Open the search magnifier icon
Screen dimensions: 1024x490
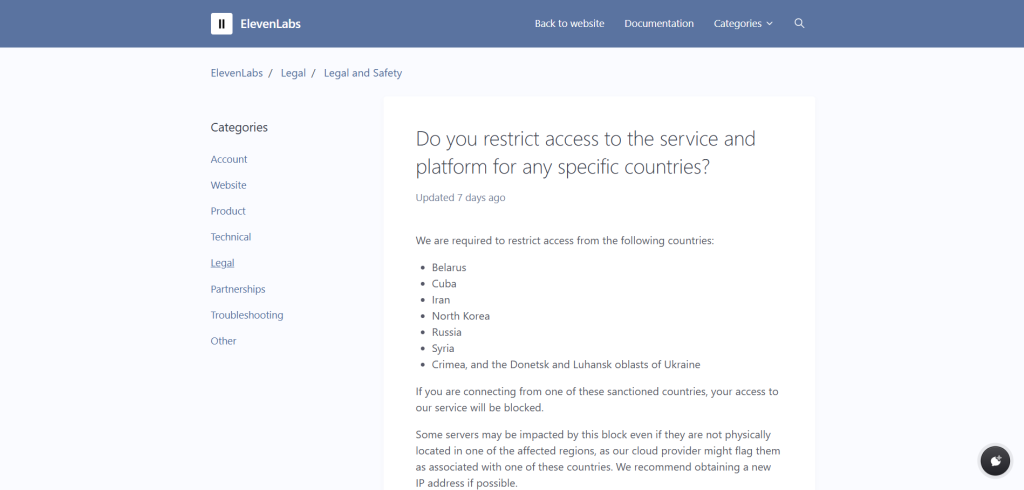(x=799, y=23)
